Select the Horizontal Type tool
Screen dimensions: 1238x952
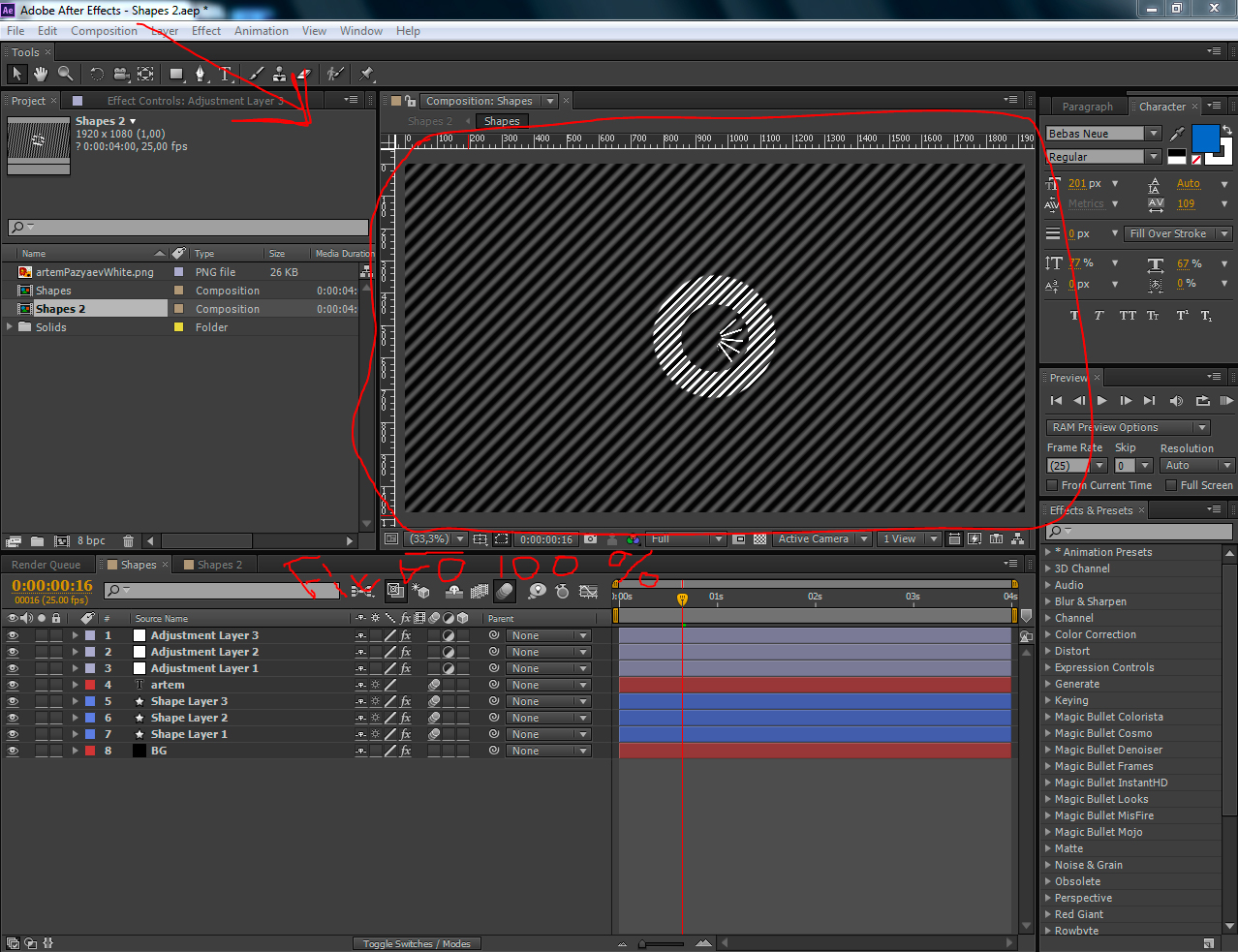(226, 74)
